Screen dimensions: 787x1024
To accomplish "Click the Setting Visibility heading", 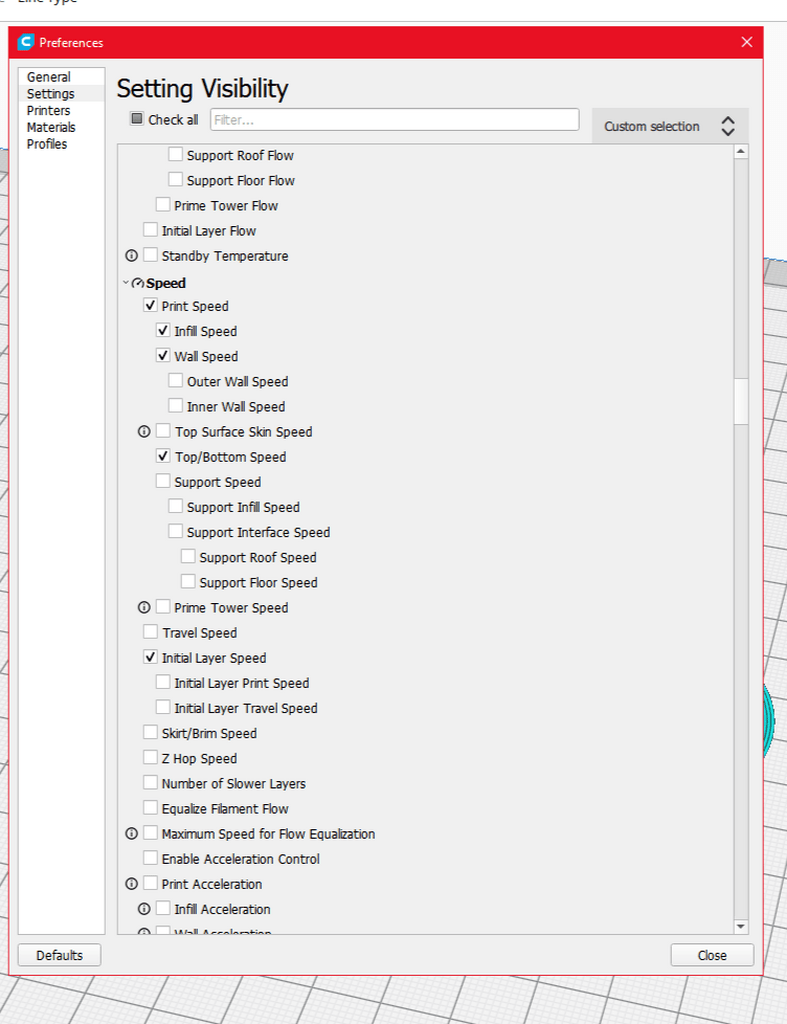I will click(x=202, y=89).
